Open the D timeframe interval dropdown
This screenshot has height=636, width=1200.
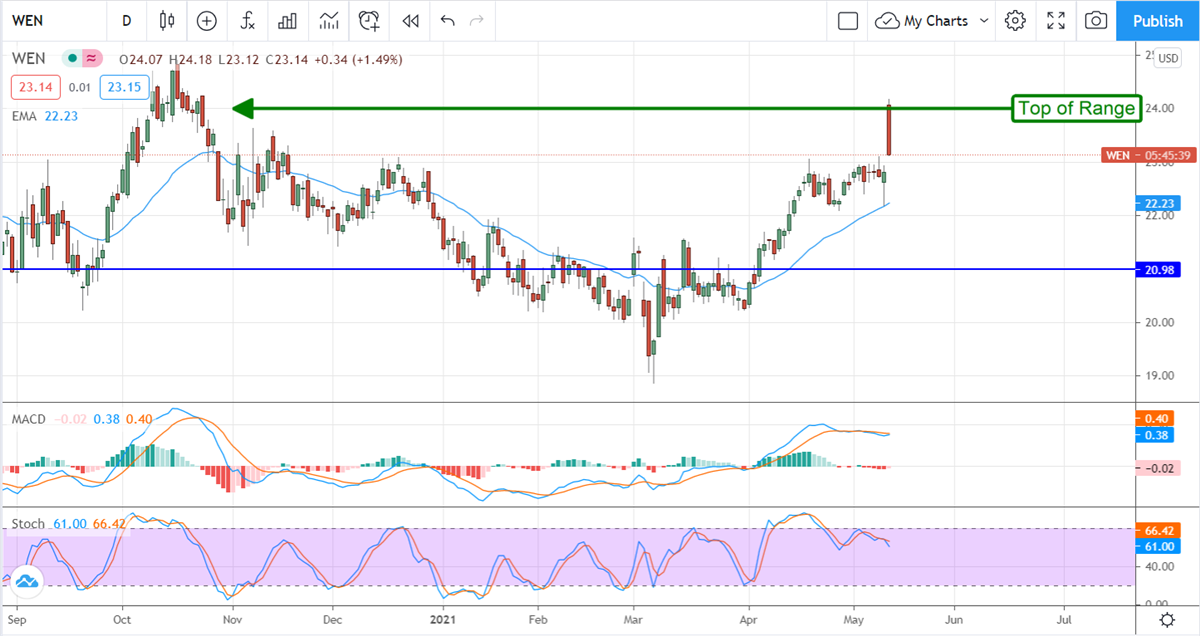tap(126, 20)
